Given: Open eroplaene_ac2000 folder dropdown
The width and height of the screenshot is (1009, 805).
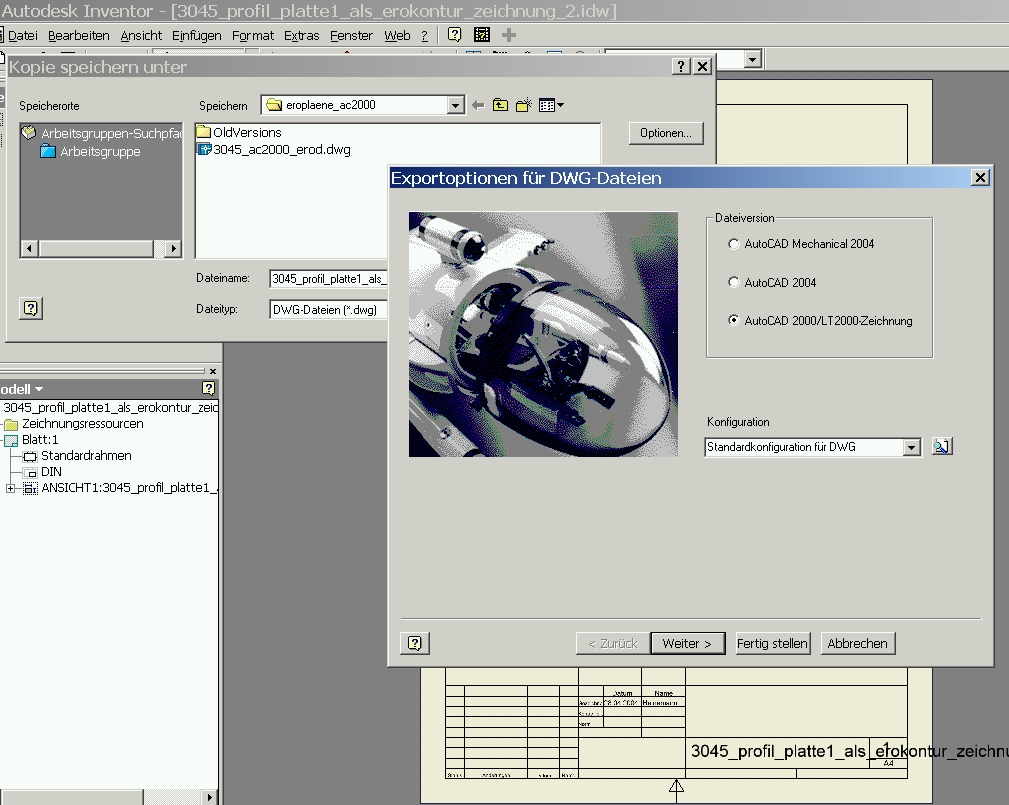Looking at the screenshot, I should coord(455,105).
